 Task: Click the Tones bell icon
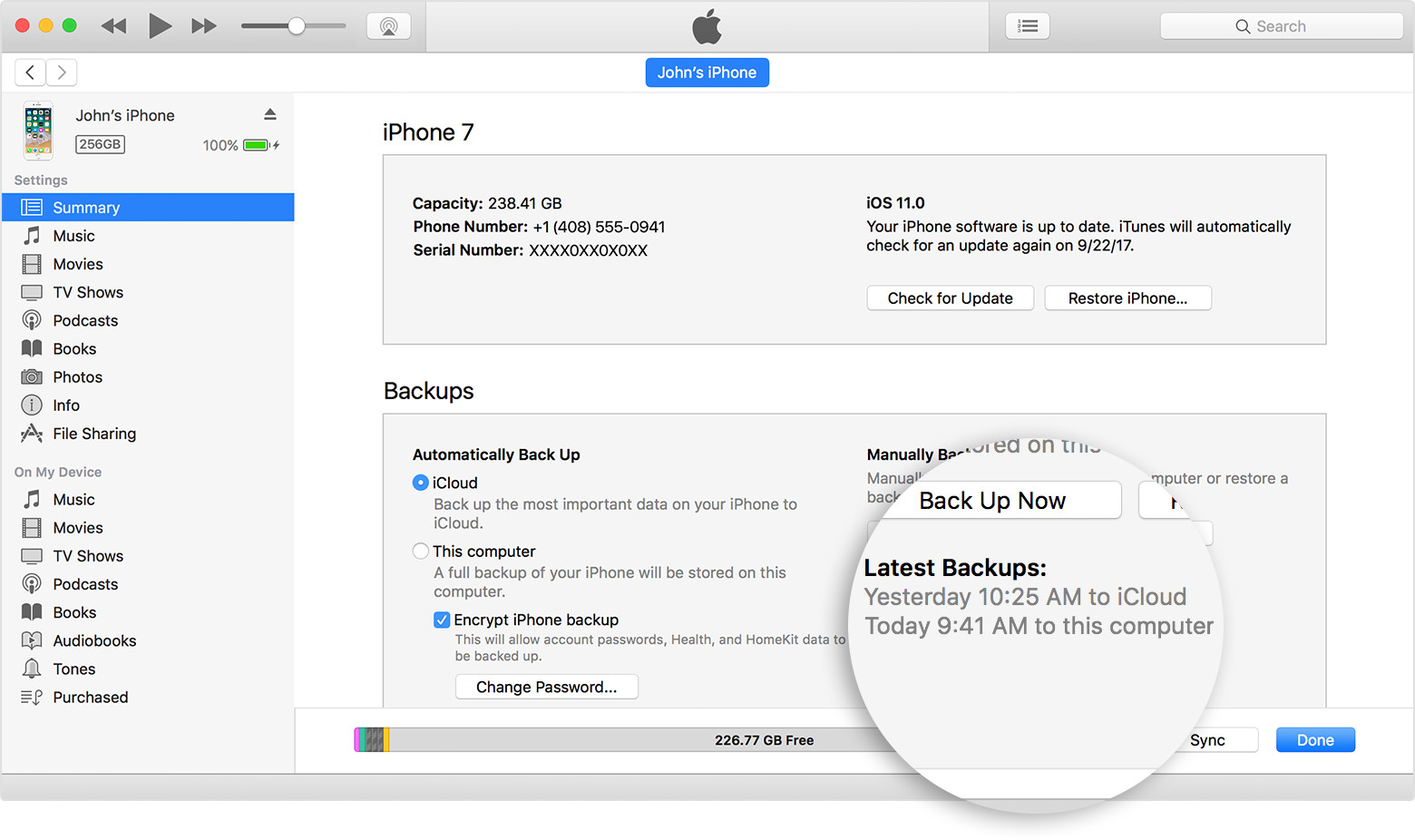click(32, 669)
